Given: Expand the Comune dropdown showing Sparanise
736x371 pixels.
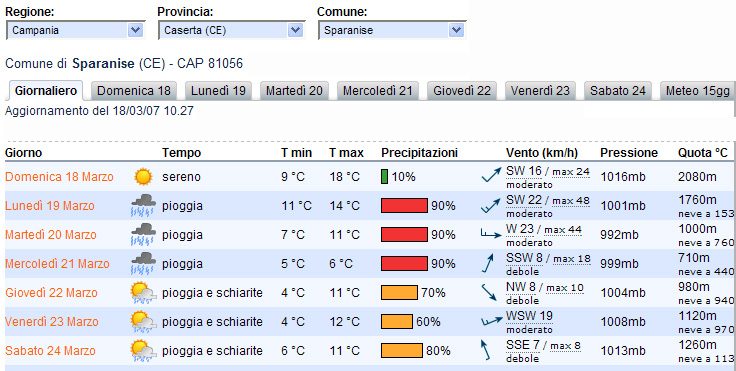Looking at the screenshot, I should click(x=391, y=31).
